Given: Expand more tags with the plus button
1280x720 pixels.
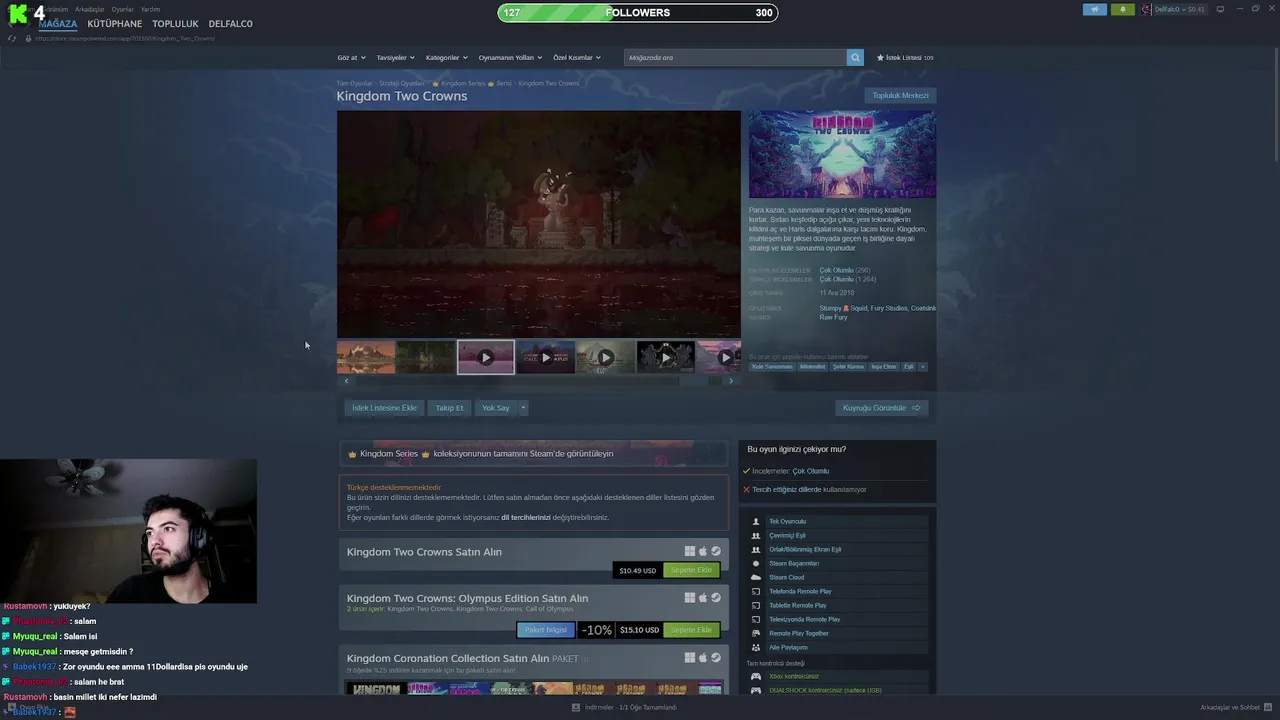Looking at the screenshot, I should (922, 367).
